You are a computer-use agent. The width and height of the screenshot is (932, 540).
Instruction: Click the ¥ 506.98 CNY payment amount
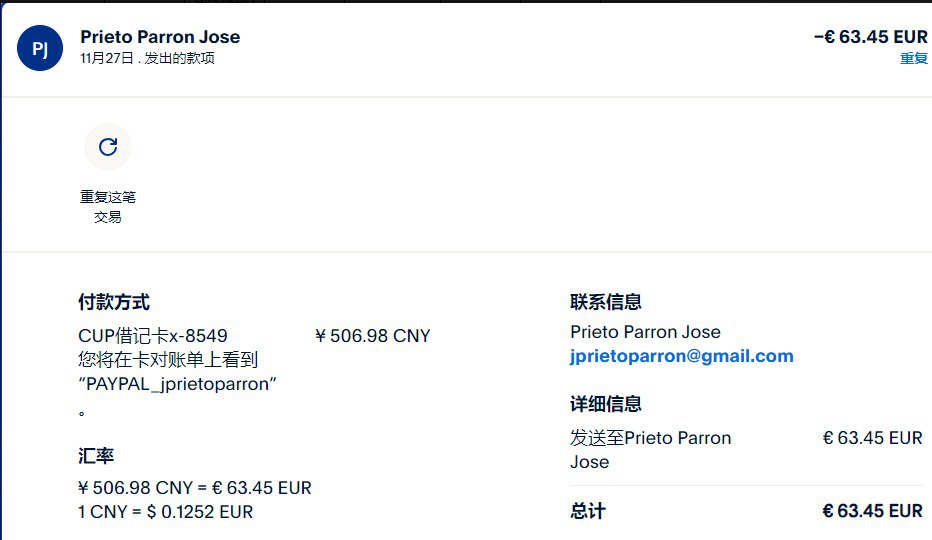pos(373,336)
